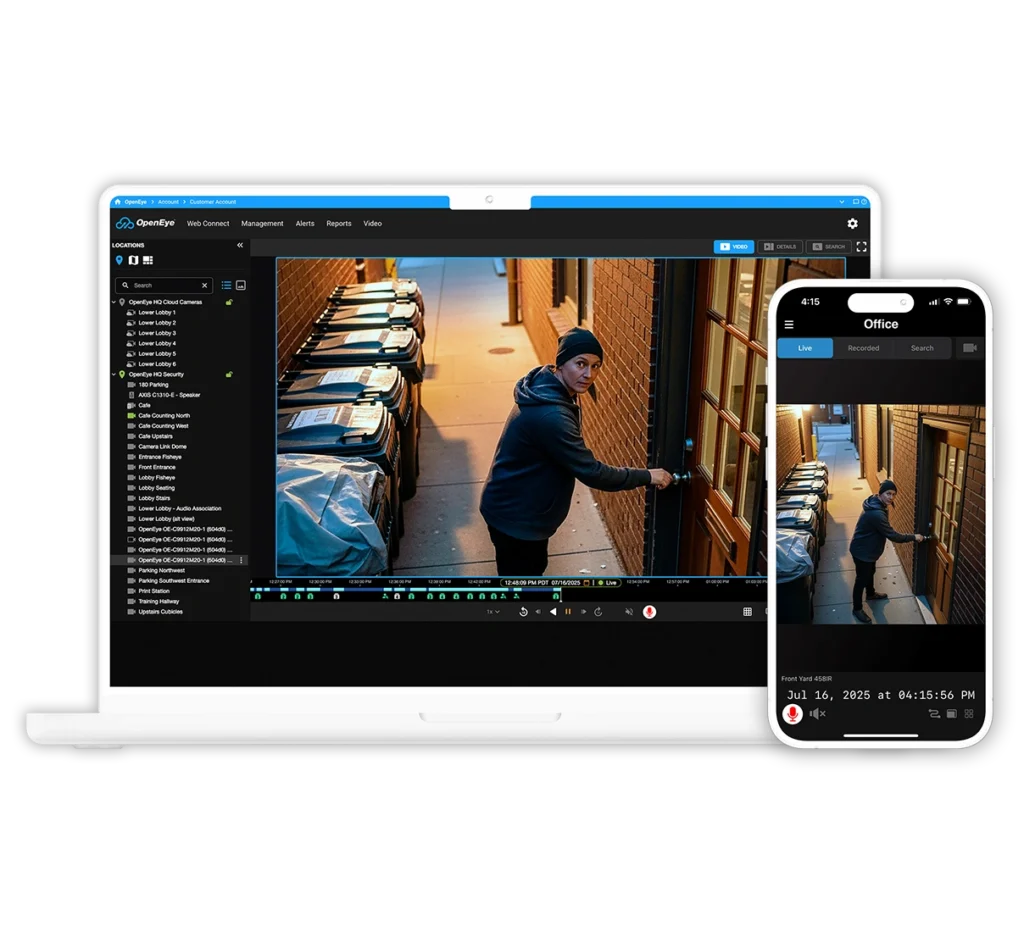Switch the camera list to thumbnail view
Image resolution: width=1024 pixels, height=932 pixels.
pos(241,285)
